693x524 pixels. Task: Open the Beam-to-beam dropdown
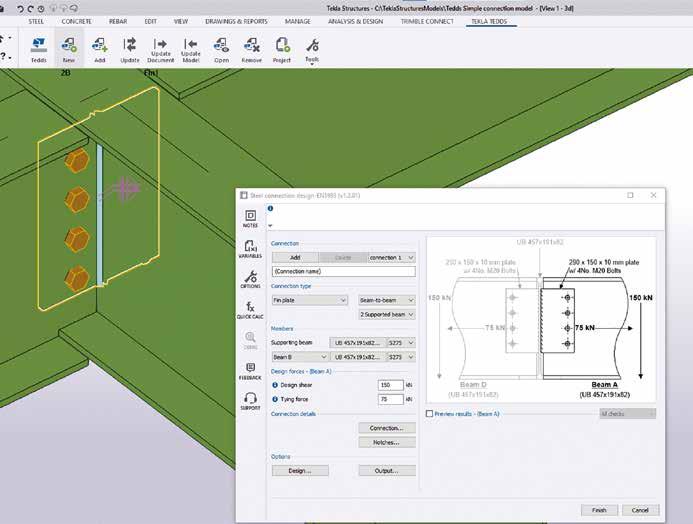(x=387, y=300)
